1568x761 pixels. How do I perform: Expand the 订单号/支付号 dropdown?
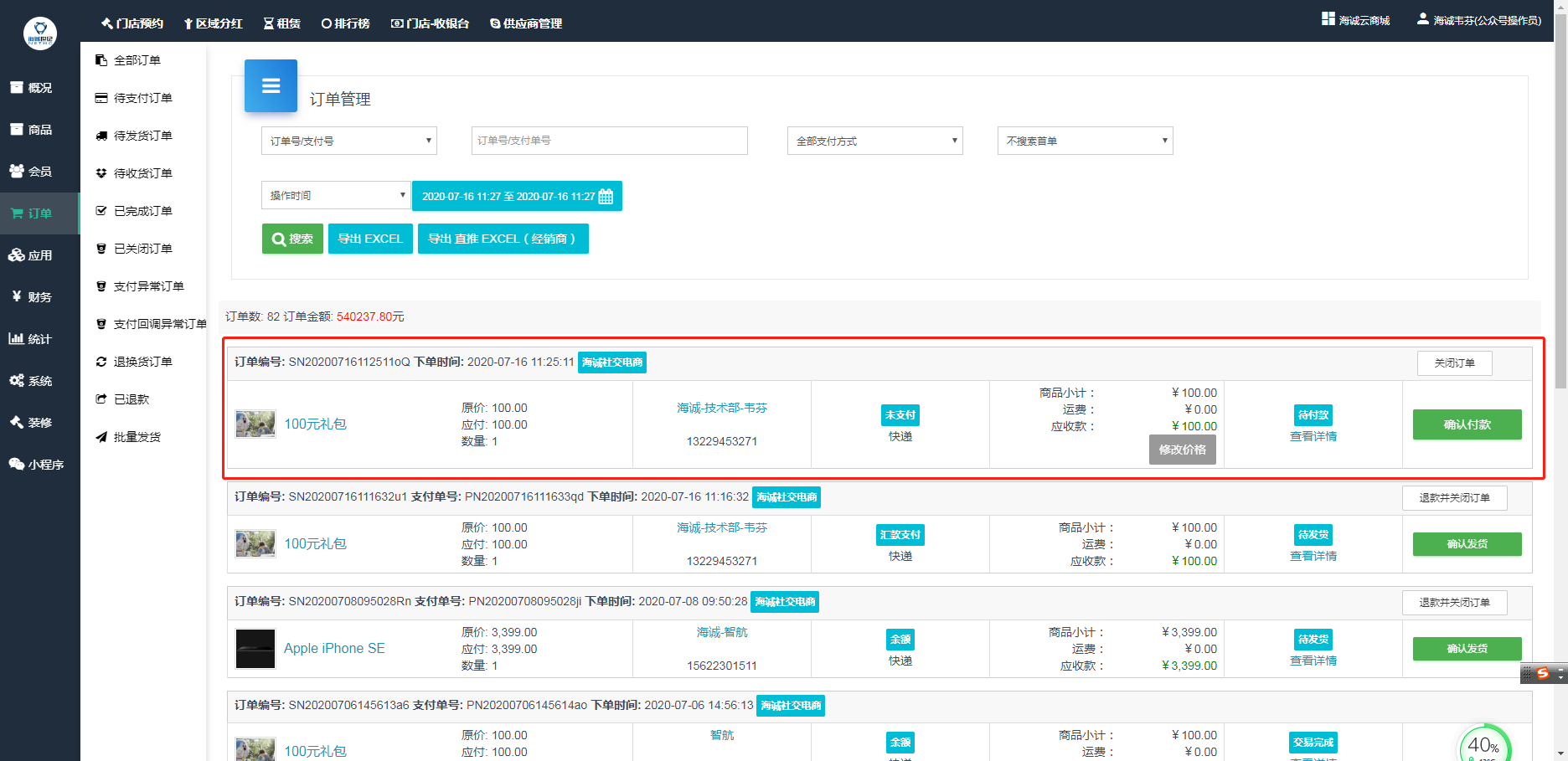coord(348,141)
